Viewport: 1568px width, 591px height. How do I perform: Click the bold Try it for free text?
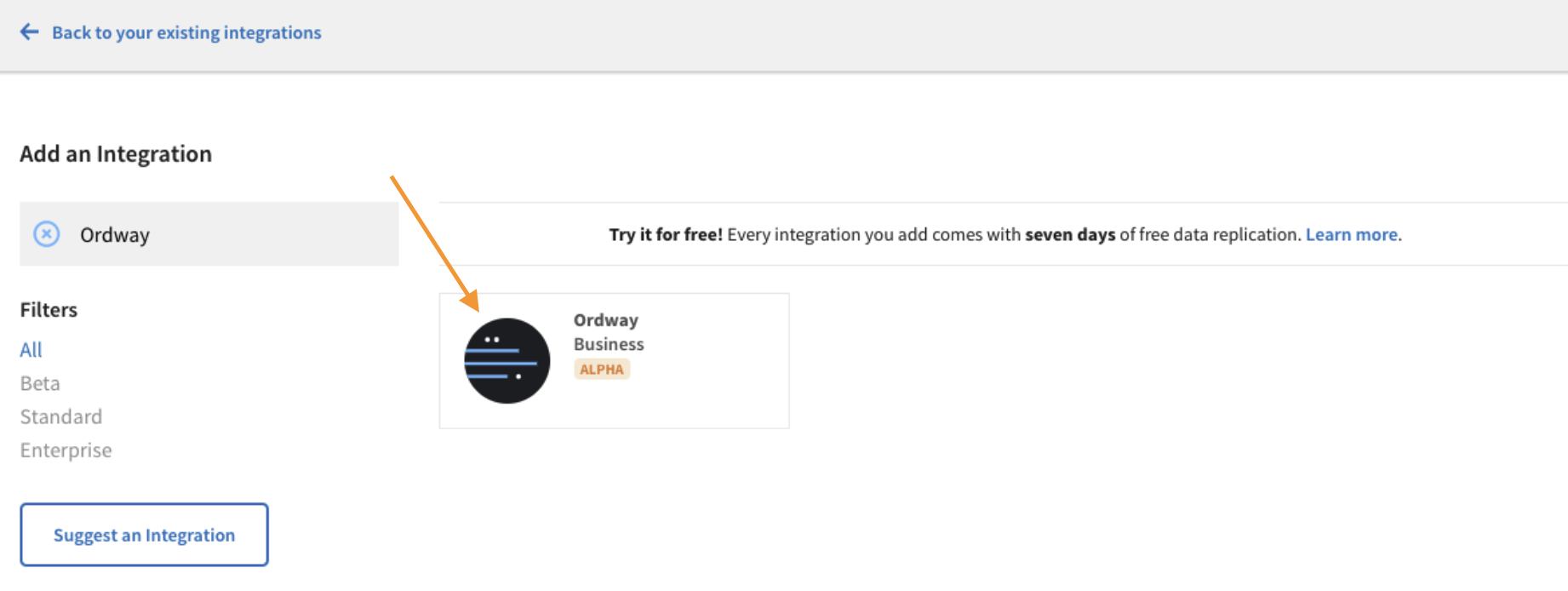click(666, 234)
